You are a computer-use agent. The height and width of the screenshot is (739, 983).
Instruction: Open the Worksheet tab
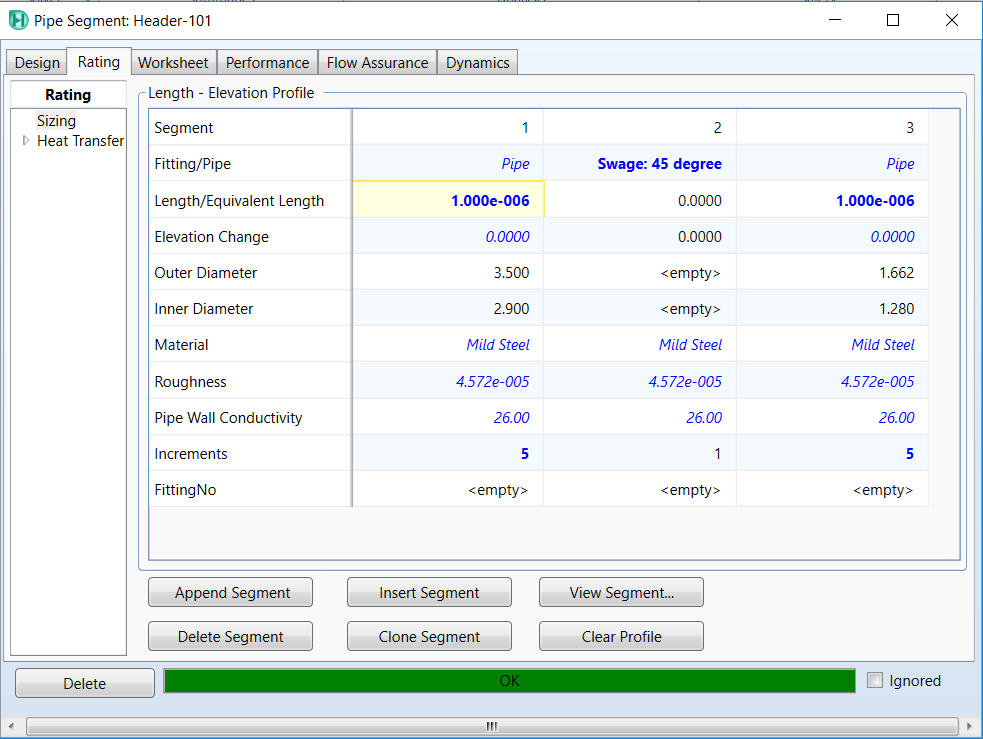pos(173,63)
